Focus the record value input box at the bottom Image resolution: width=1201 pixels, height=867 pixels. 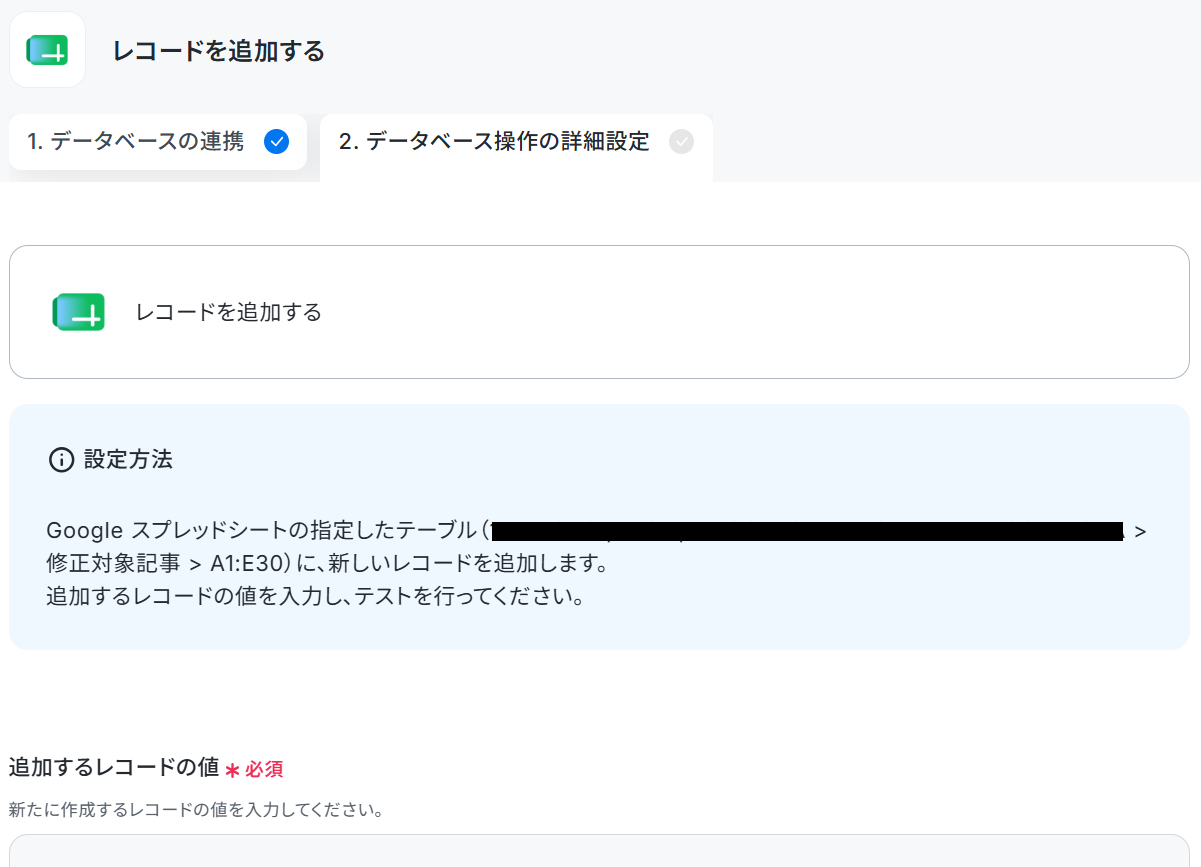pyautogui.click(x=599, y=851)
